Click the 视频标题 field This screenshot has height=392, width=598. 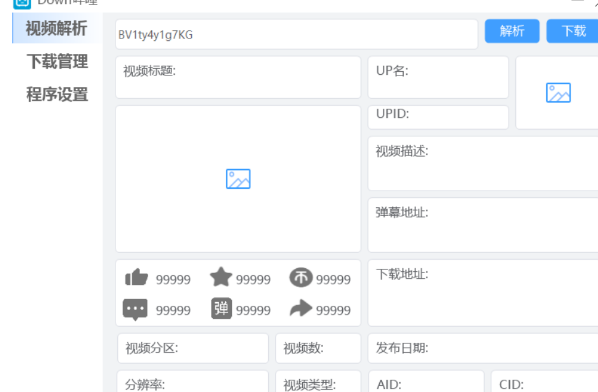(x=238, y=77)
